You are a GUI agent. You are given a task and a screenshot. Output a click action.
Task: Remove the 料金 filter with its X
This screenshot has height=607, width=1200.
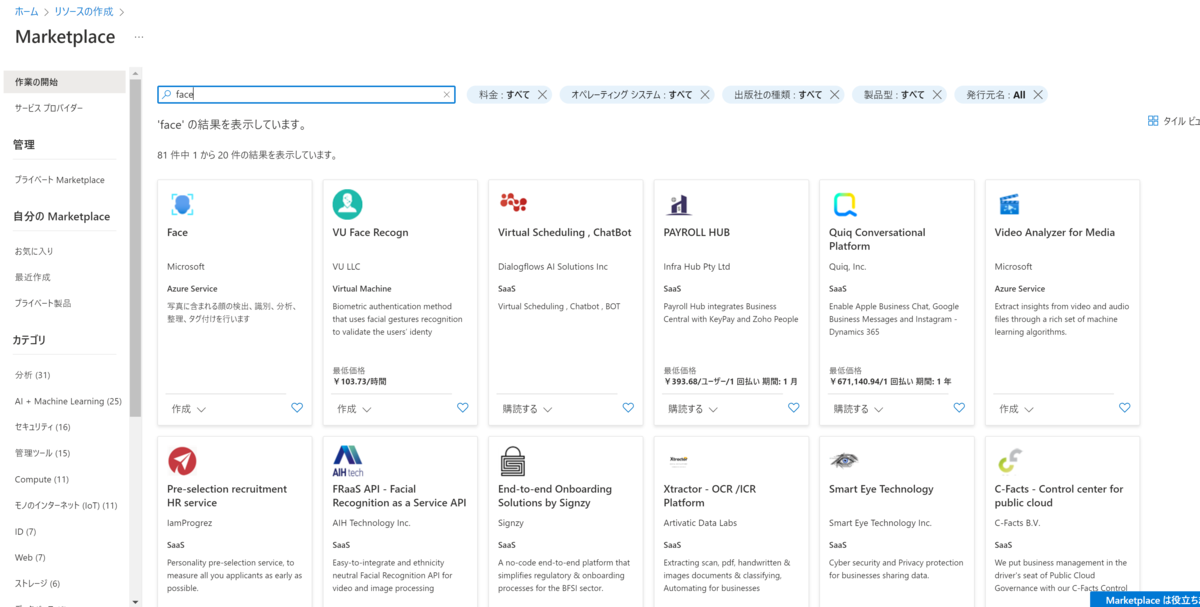tap(542, 95)
